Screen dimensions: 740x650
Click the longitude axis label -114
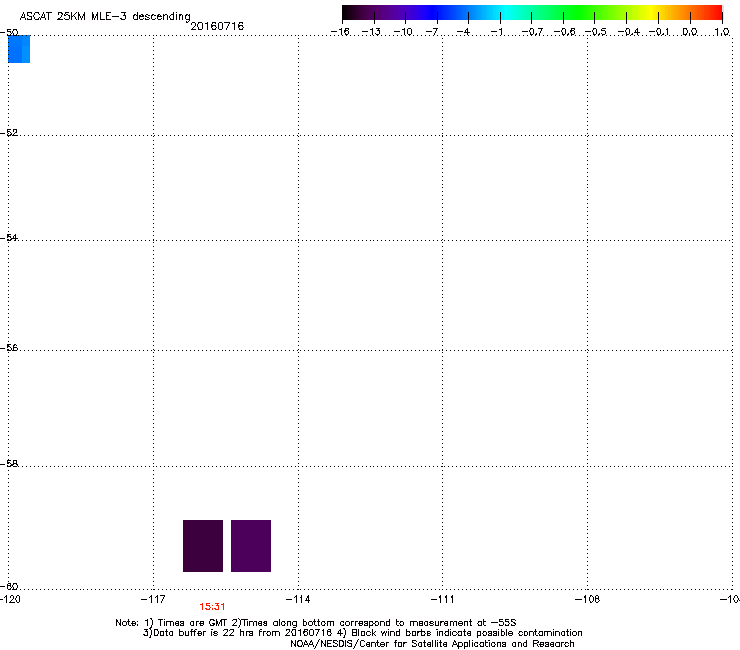coord(298,599)
